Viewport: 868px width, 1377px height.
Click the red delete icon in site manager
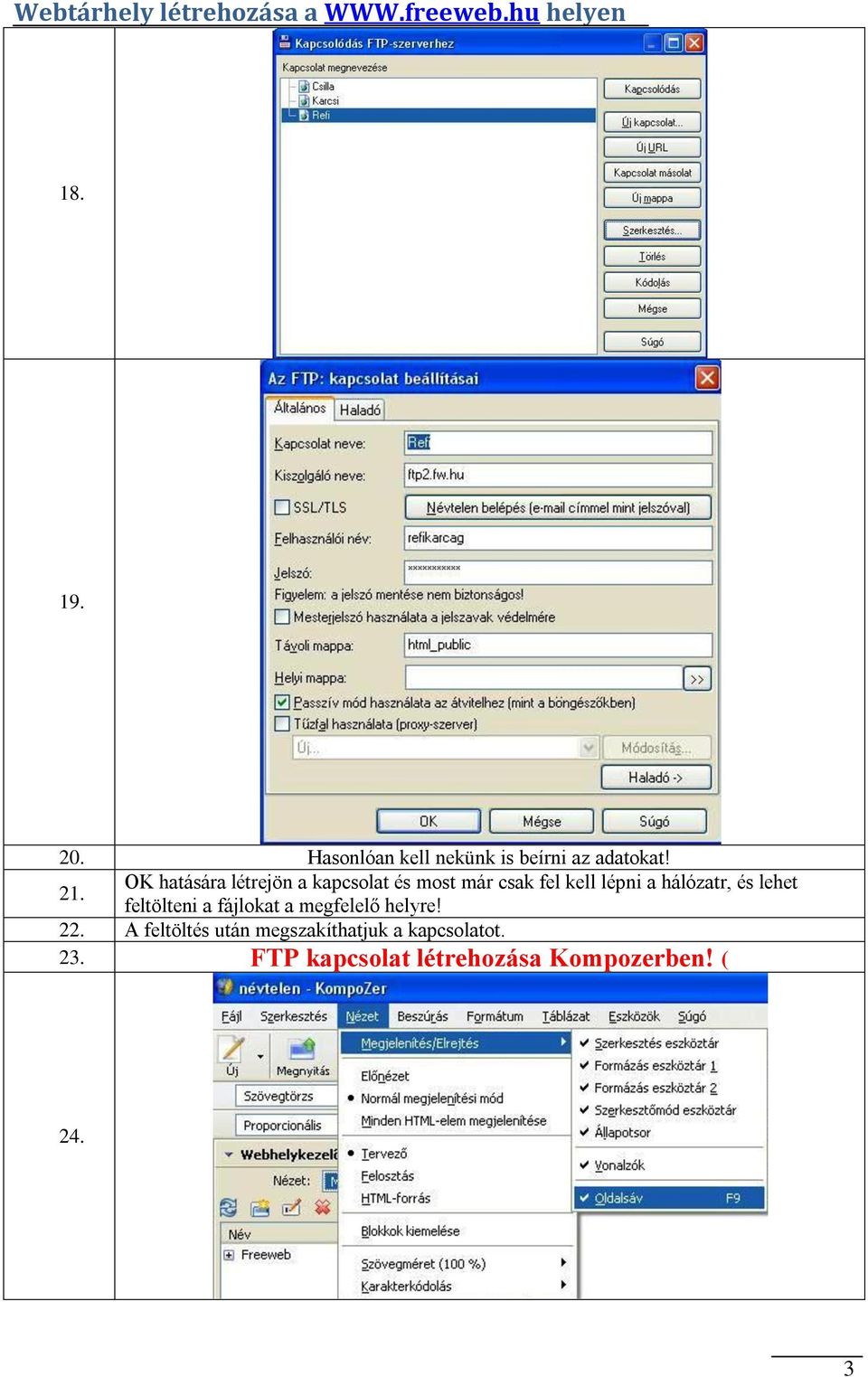pyautogui.click(x=323, y=1207)
